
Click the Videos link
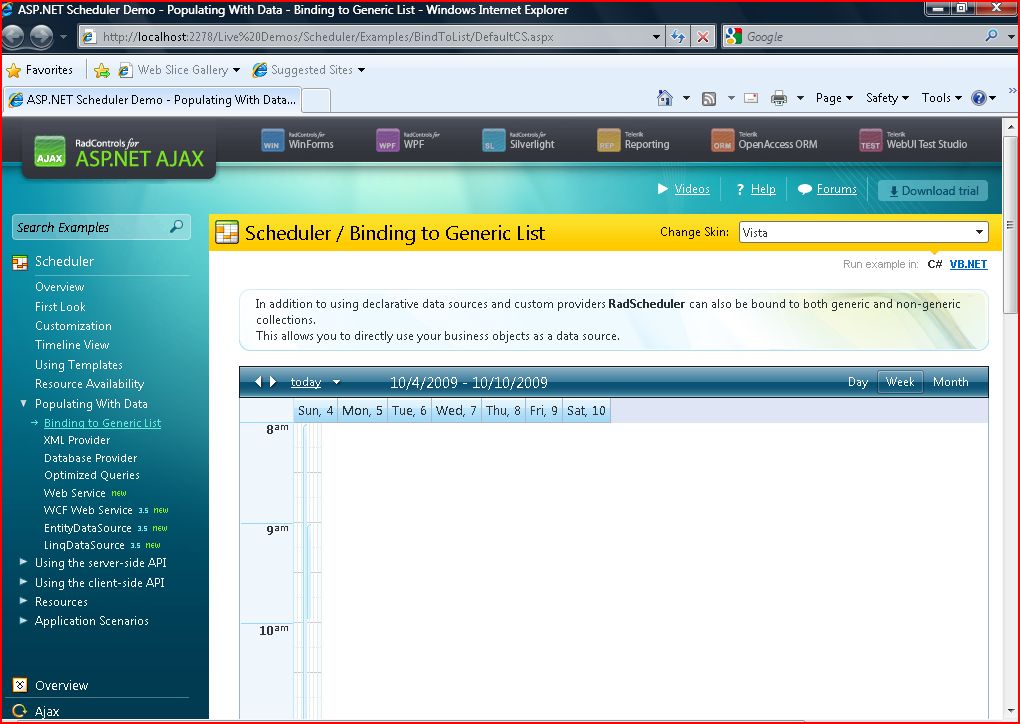(x=691, y=189)
